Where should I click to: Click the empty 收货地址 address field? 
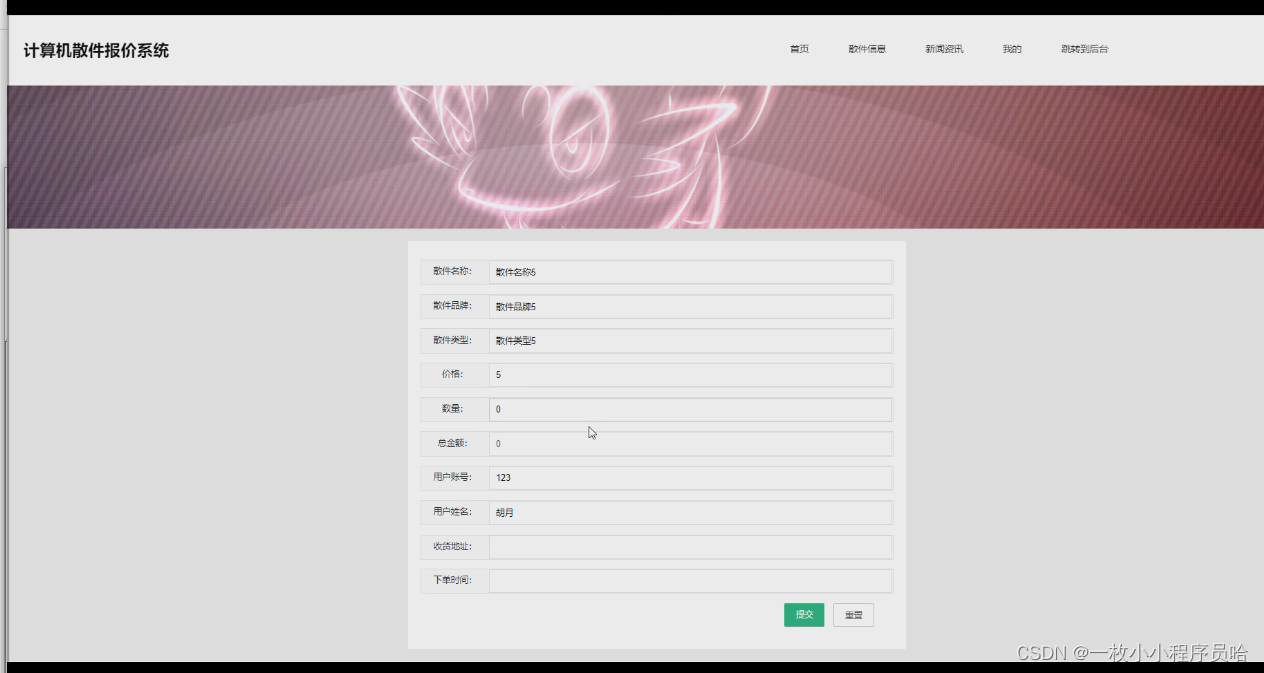690,547
